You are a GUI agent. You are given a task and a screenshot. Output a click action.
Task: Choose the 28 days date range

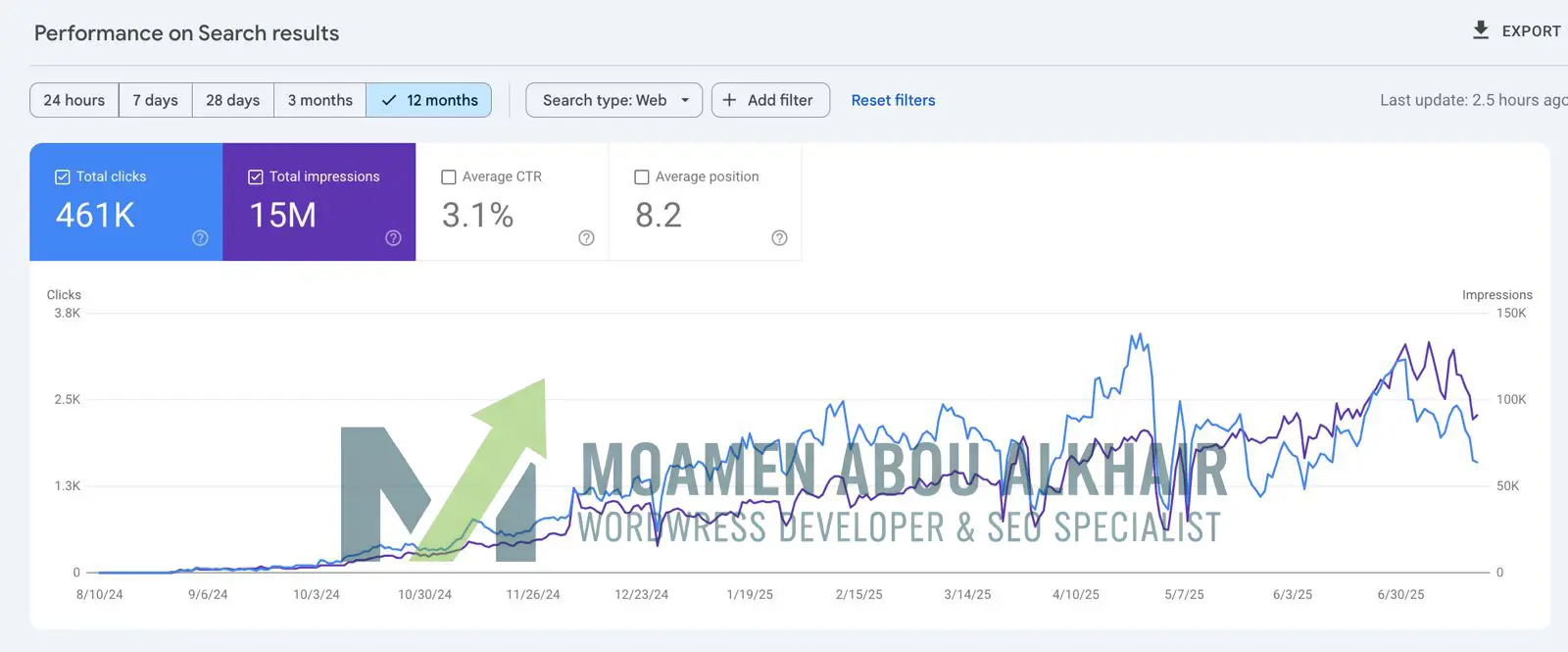(232, 100)
